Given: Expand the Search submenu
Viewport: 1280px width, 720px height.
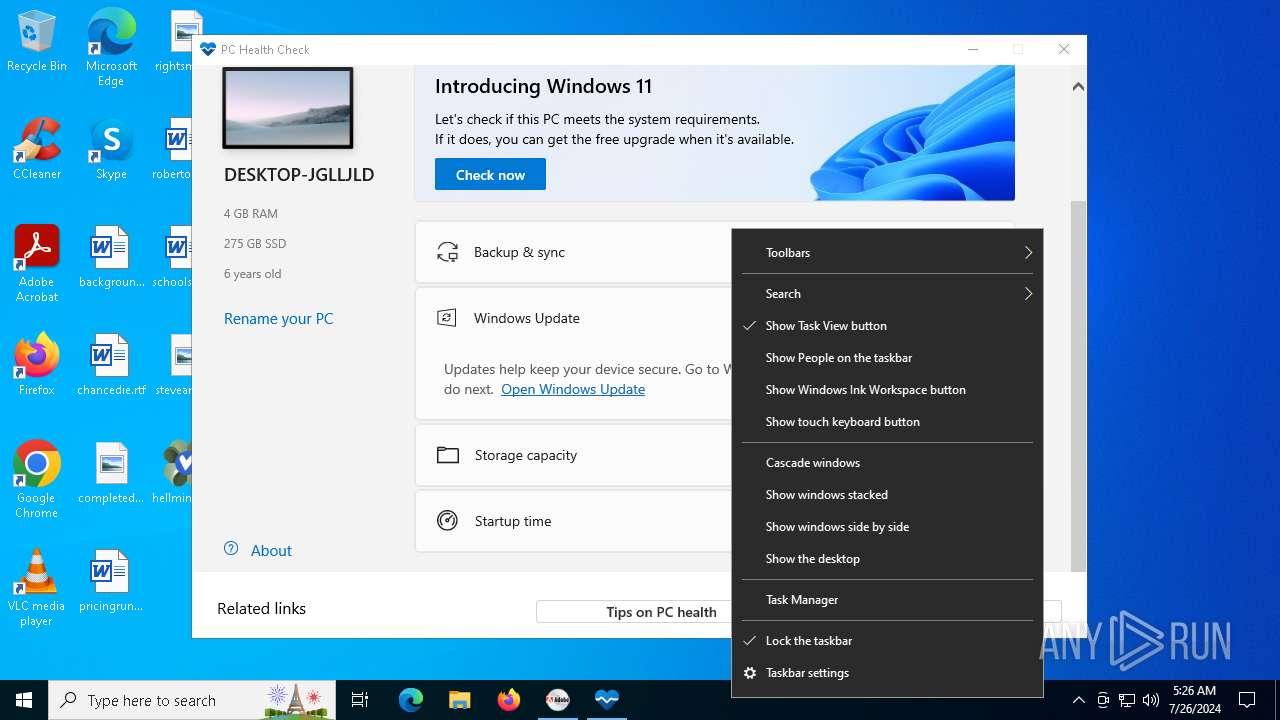Looking at the screenshot, I should (x=887, y=294).
